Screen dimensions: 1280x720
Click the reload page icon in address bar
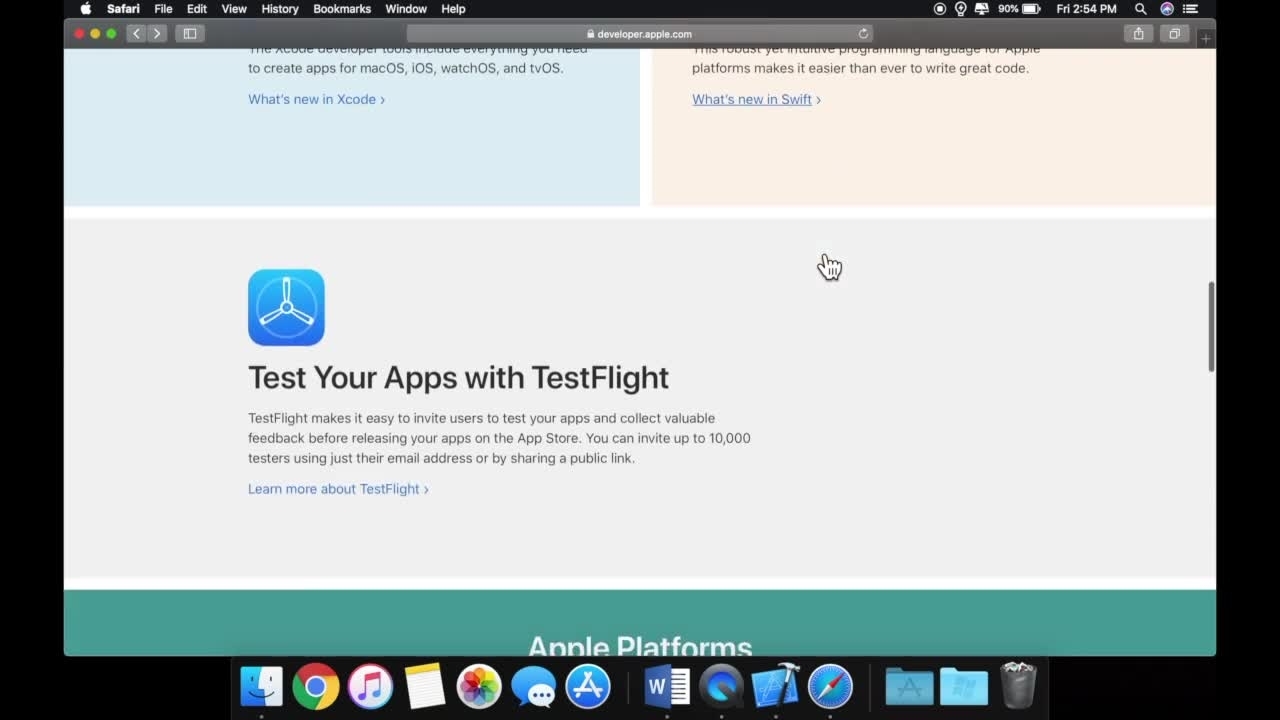(x=863, y=34)
